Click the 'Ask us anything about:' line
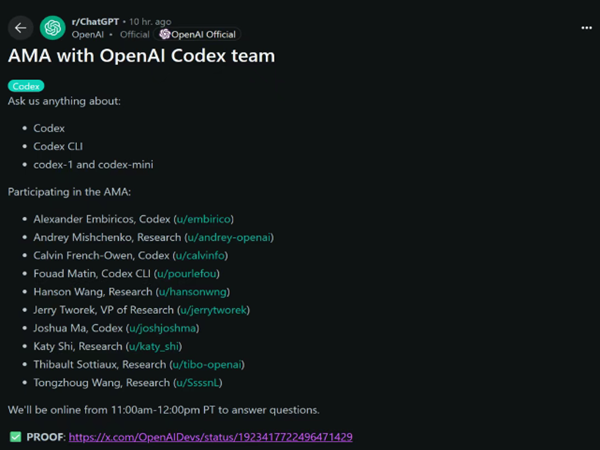The height and width of the screenshot is (450, 600). (64, 101)
